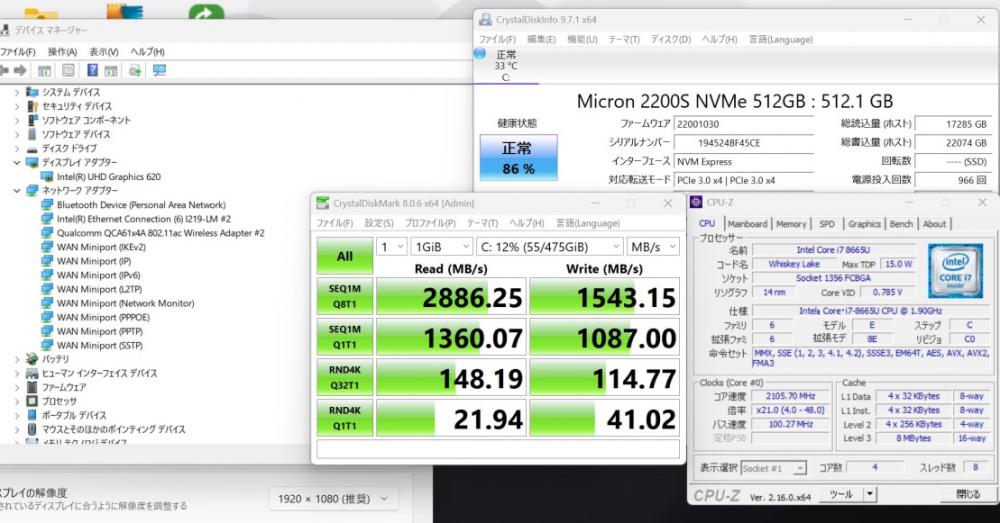This screenshot has width=1000, height=523.
Task: Switch to CPU-Z About tab
Action: click(934, 224)
